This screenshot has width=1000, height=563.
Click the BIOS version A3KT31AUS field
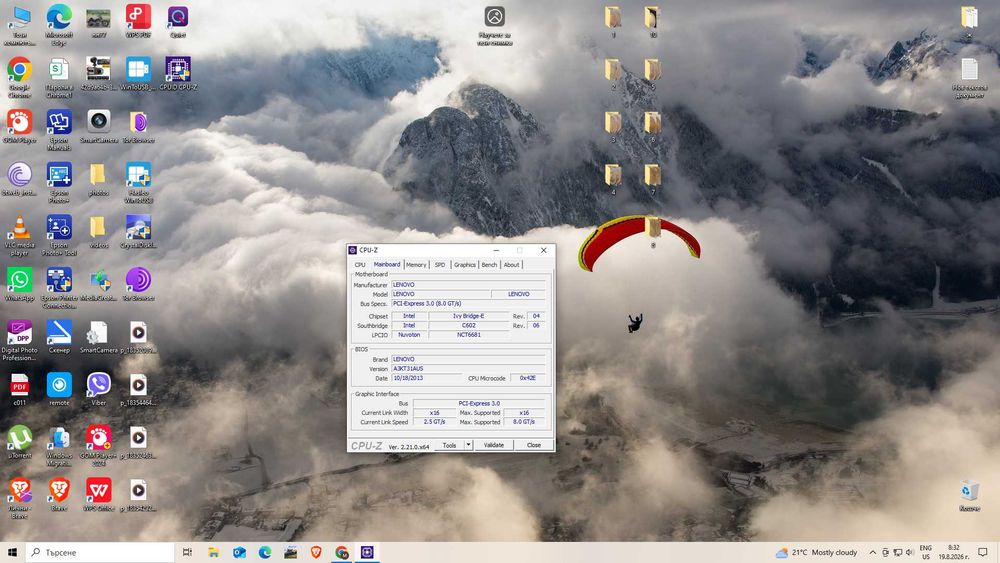468,369
